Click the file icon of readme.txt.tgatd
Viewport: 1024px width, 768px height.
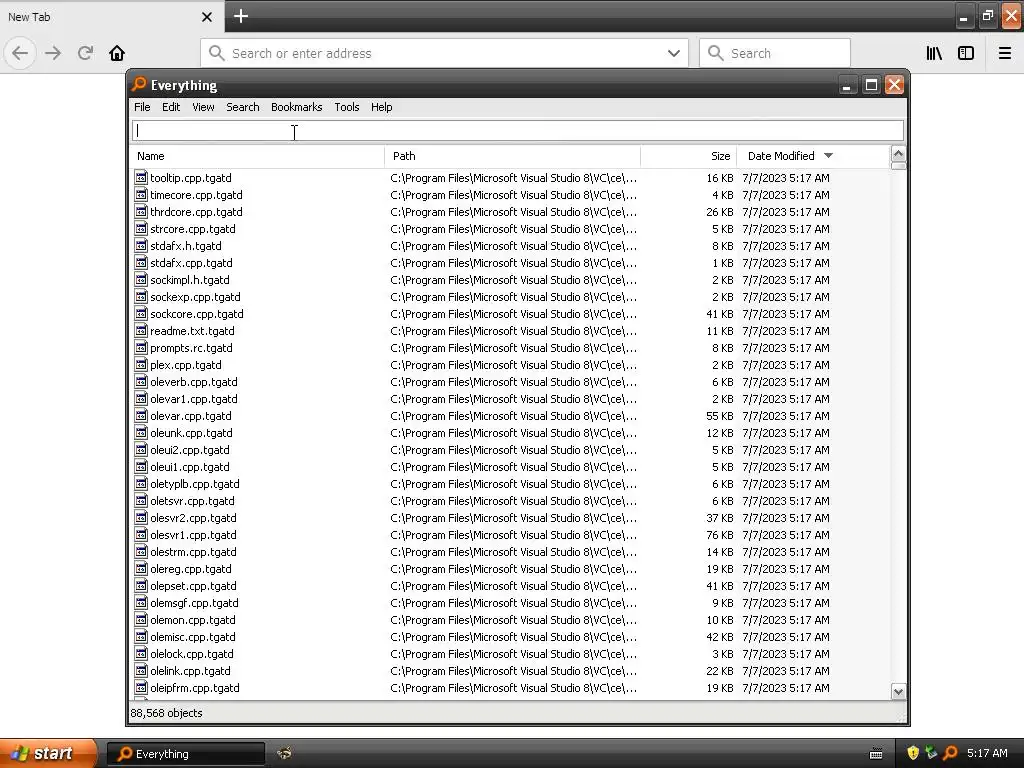click(141, 330)
